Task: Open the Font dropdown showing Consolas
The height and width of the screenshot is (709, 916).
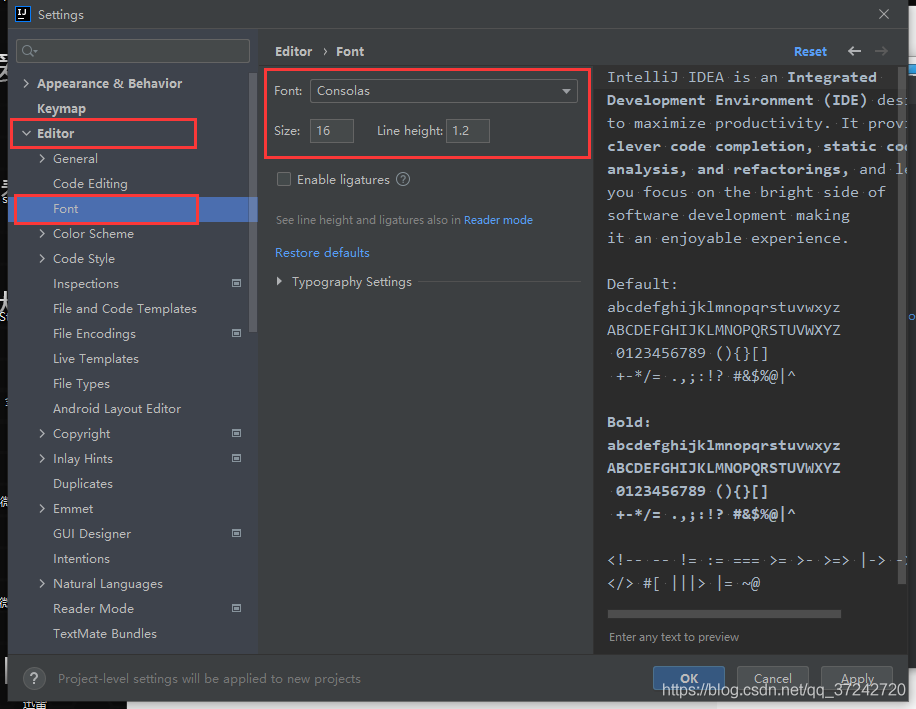Action: [443, 91]
